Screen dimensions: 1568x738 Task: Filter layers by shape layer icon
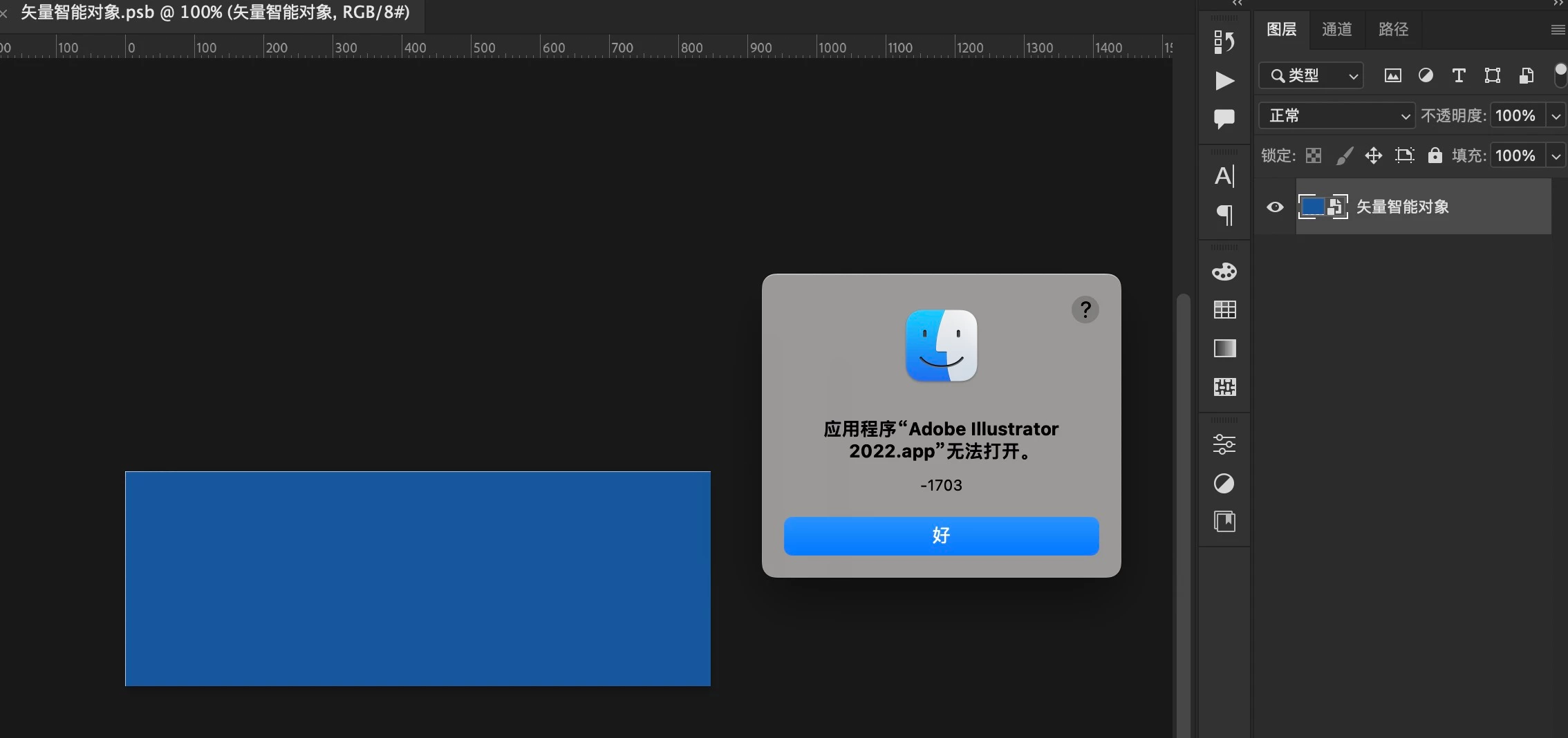[x=1492, y=75]
